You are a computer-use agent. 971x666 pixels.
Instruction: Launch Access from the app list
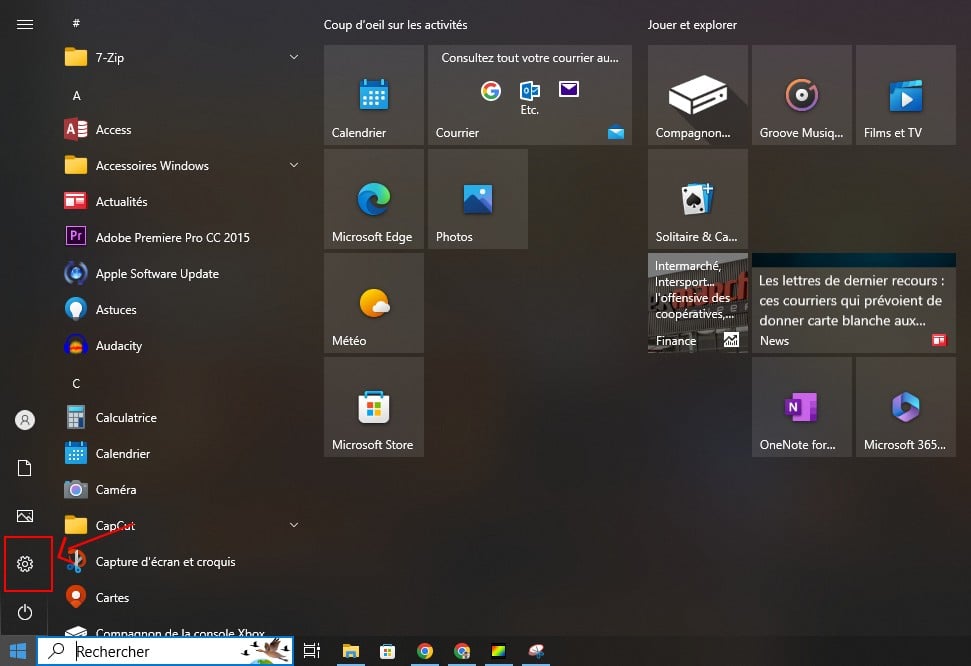[x=183, y=129]
